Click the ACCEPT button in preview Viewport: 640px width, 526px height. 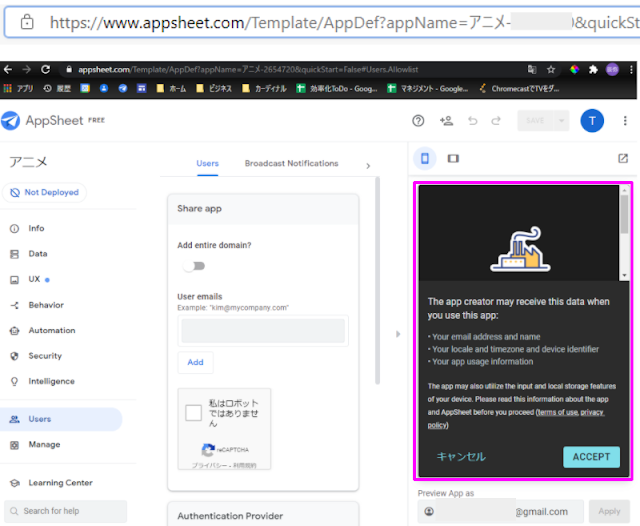[591, 457]
